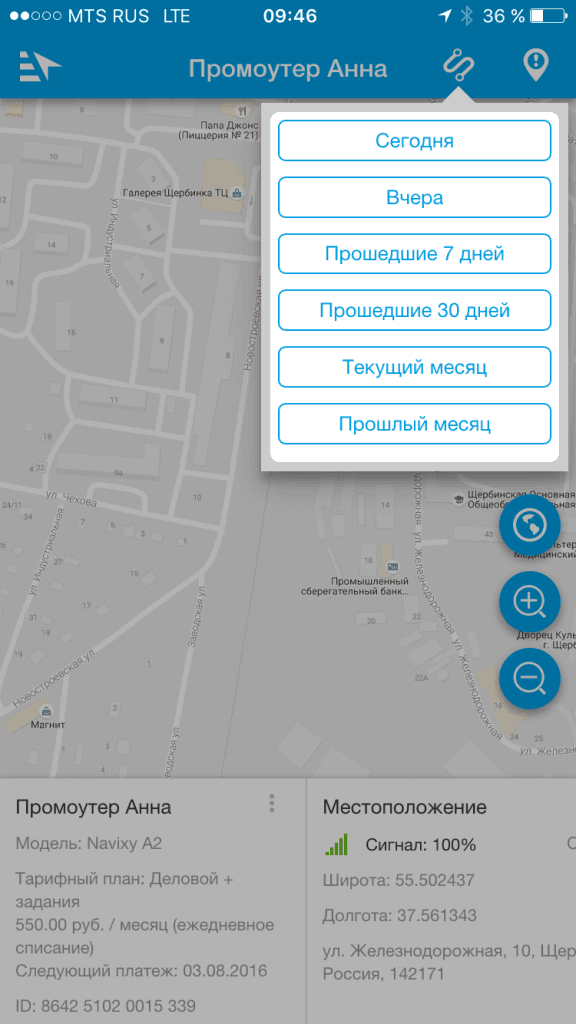Choose Вчера from the period list

[x=415, y=197]
